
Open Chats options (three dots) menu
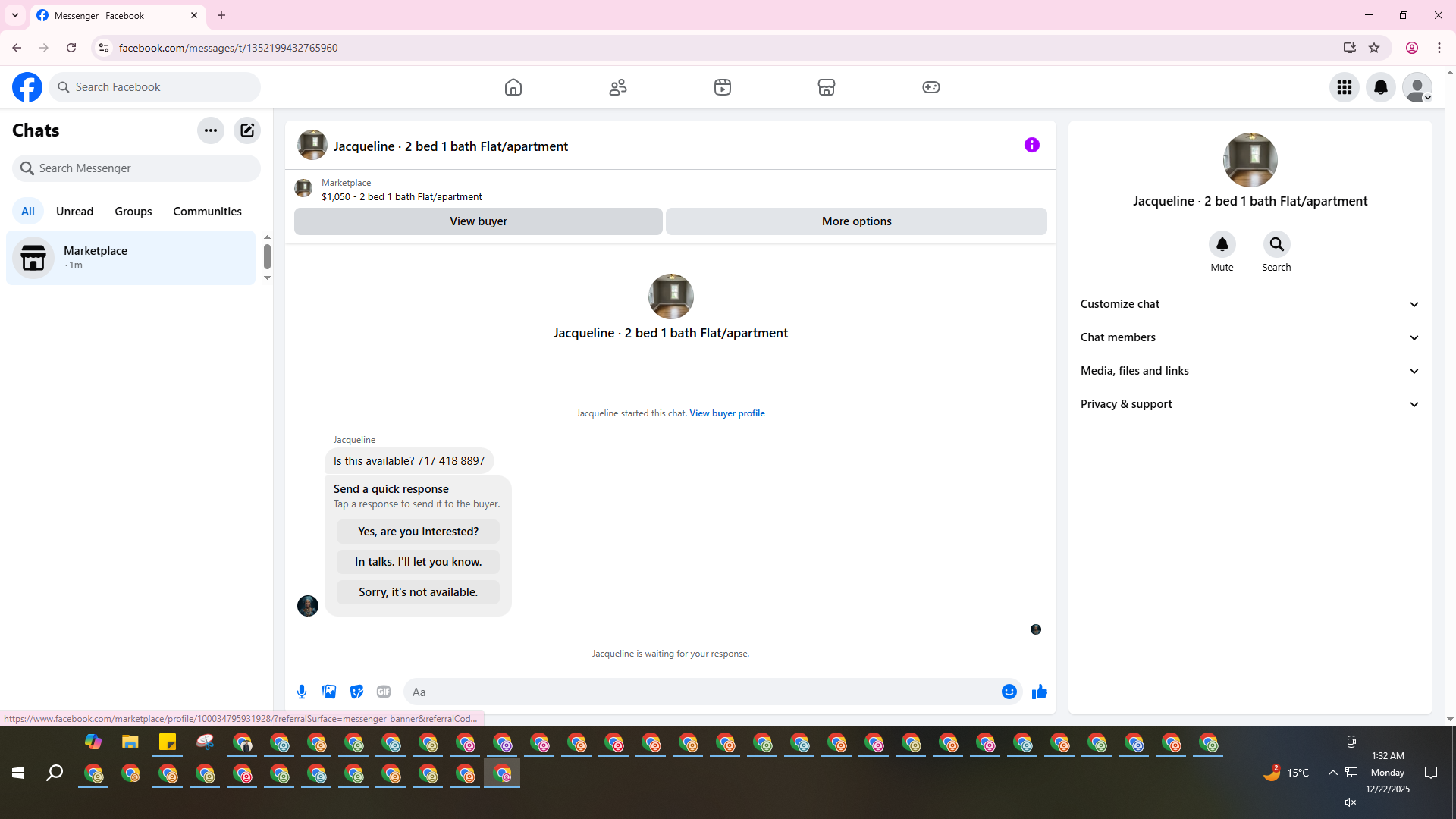(x=211, y=130)
